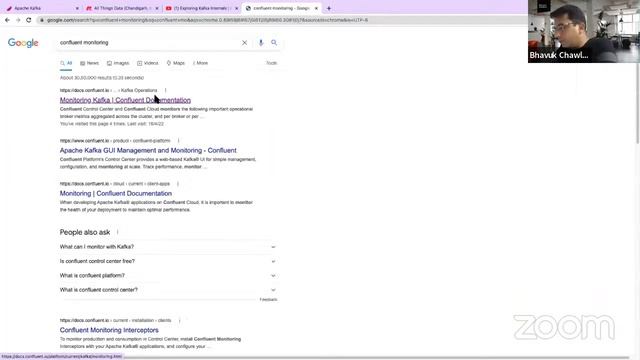Open Monitoring | Confluent Documentation link
Image resolution: width=640 pixels, height=360 pixels.
(116, 193)
